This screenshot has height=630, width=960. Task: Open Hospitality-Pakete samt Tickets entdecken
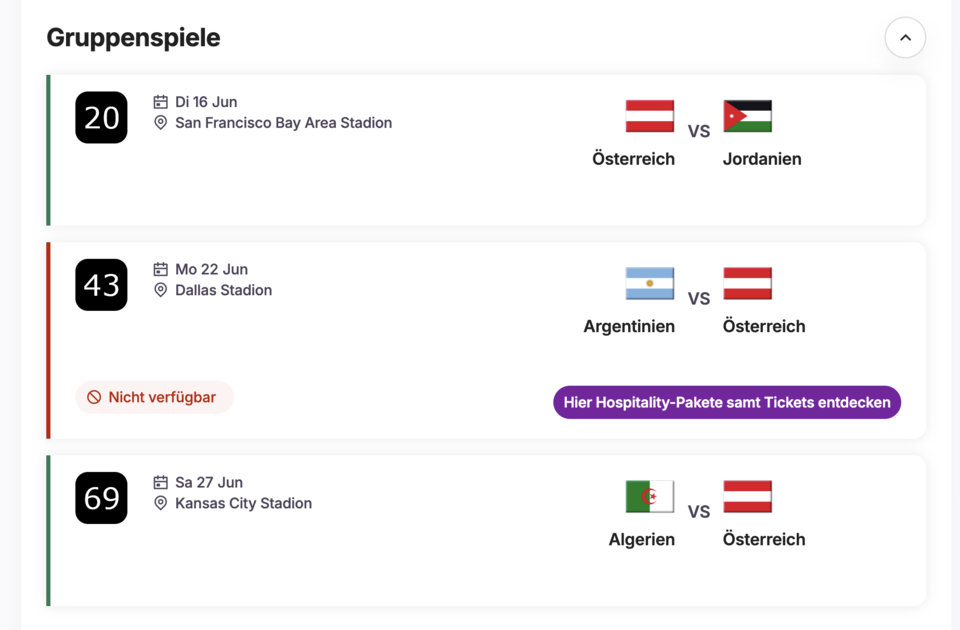click(727, 402)
